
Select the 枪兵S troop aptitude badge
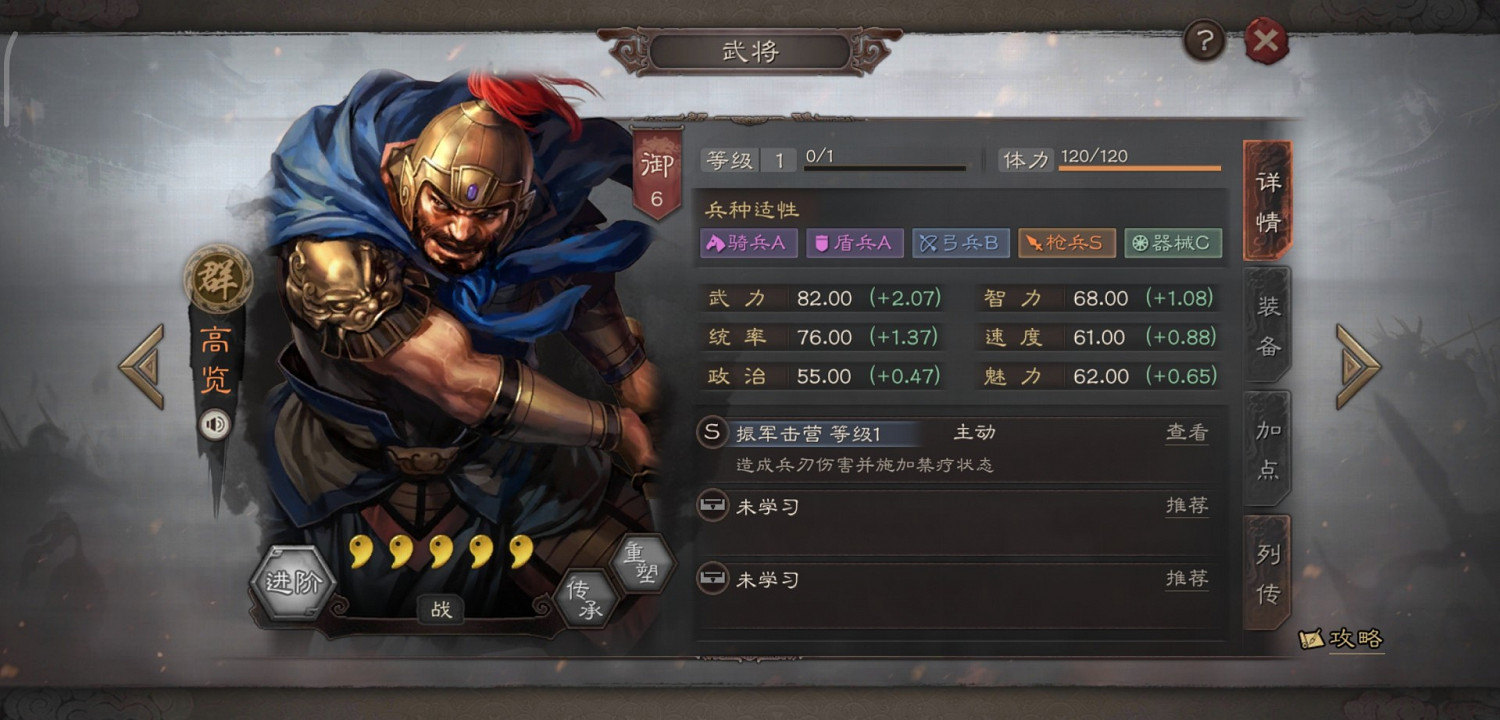[x=1067, y=243]
